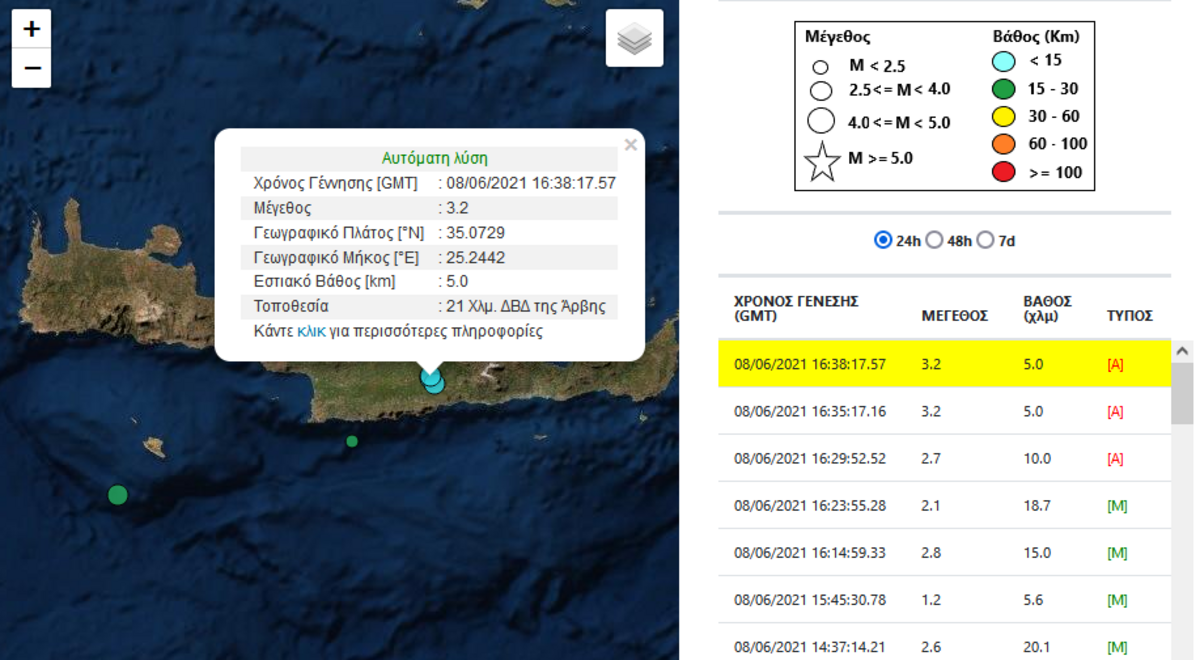
Task: Open the map layers switcher
Action: point(634,39)
